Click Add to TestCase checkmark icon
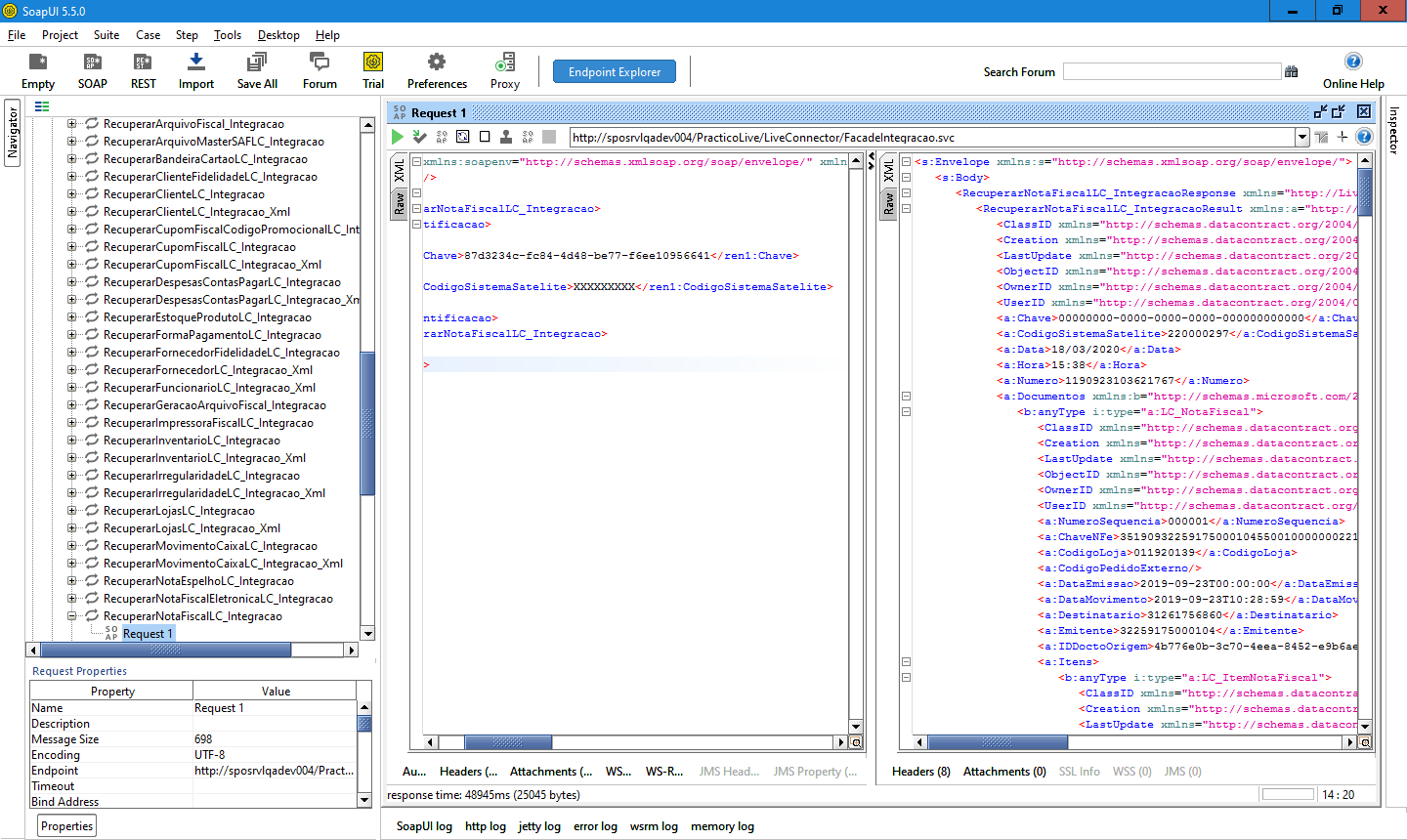Image resolution: width=1407 pixels, height=840 pixels. [x=419, y=137]
